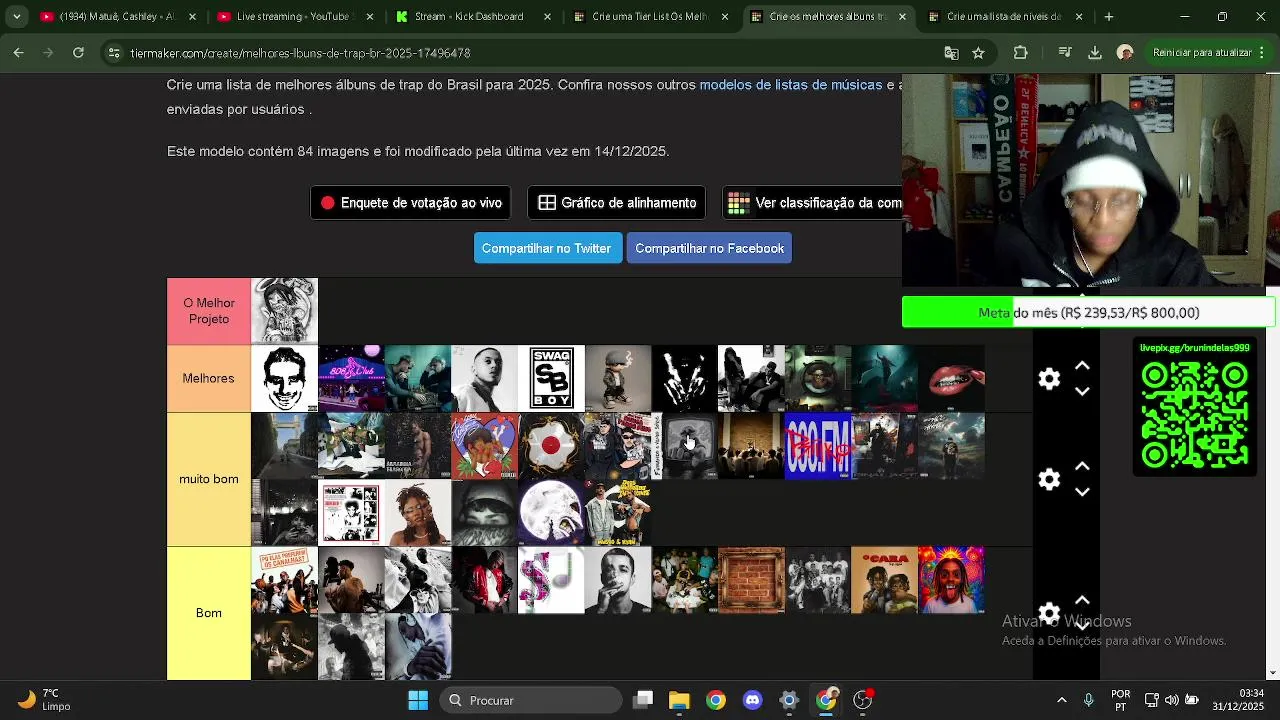1280x720 pixels.
Task: Click the colored grid community ranking icon
Action: (x=739, y=203)
